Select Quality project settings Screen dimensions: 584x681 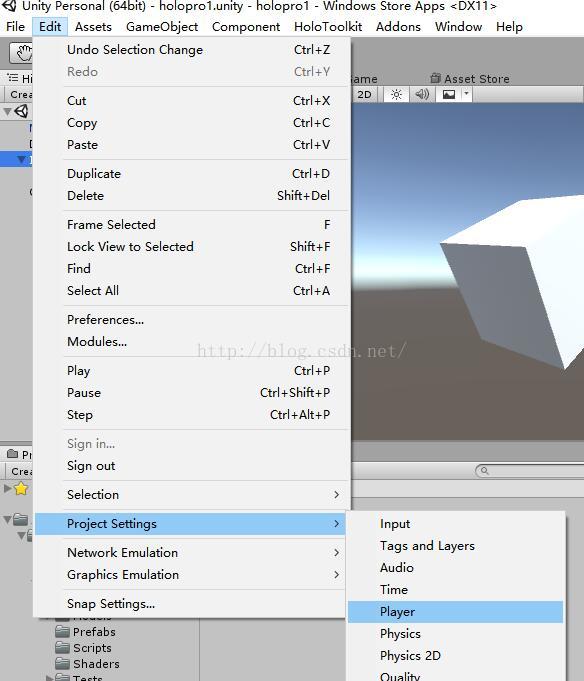click(x=456, y=675)
